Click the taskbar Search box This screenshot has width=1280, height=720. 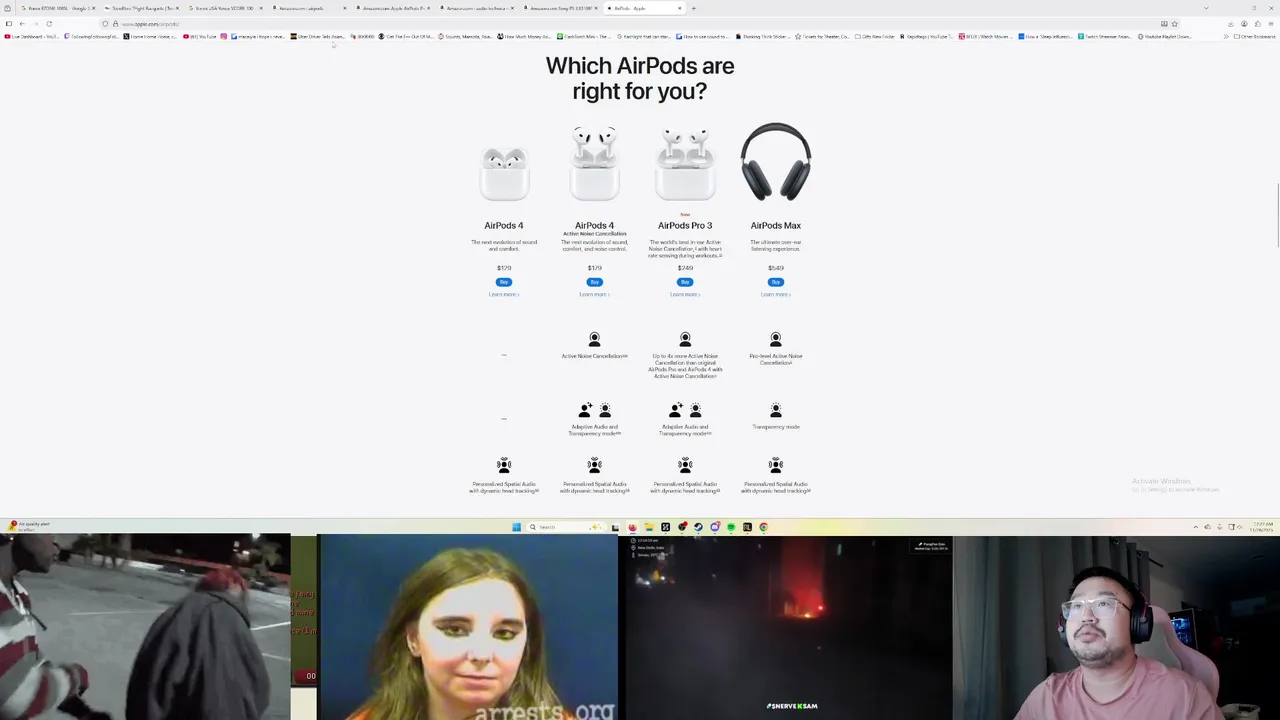coord(565,527)
